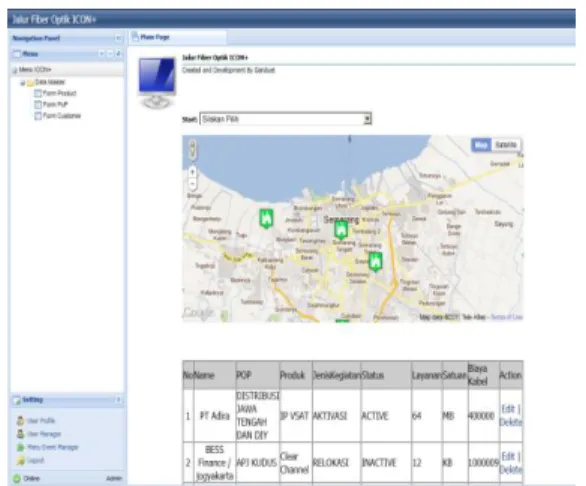
Task: Open the Form PoP tree item
Action: pos(51,104)
